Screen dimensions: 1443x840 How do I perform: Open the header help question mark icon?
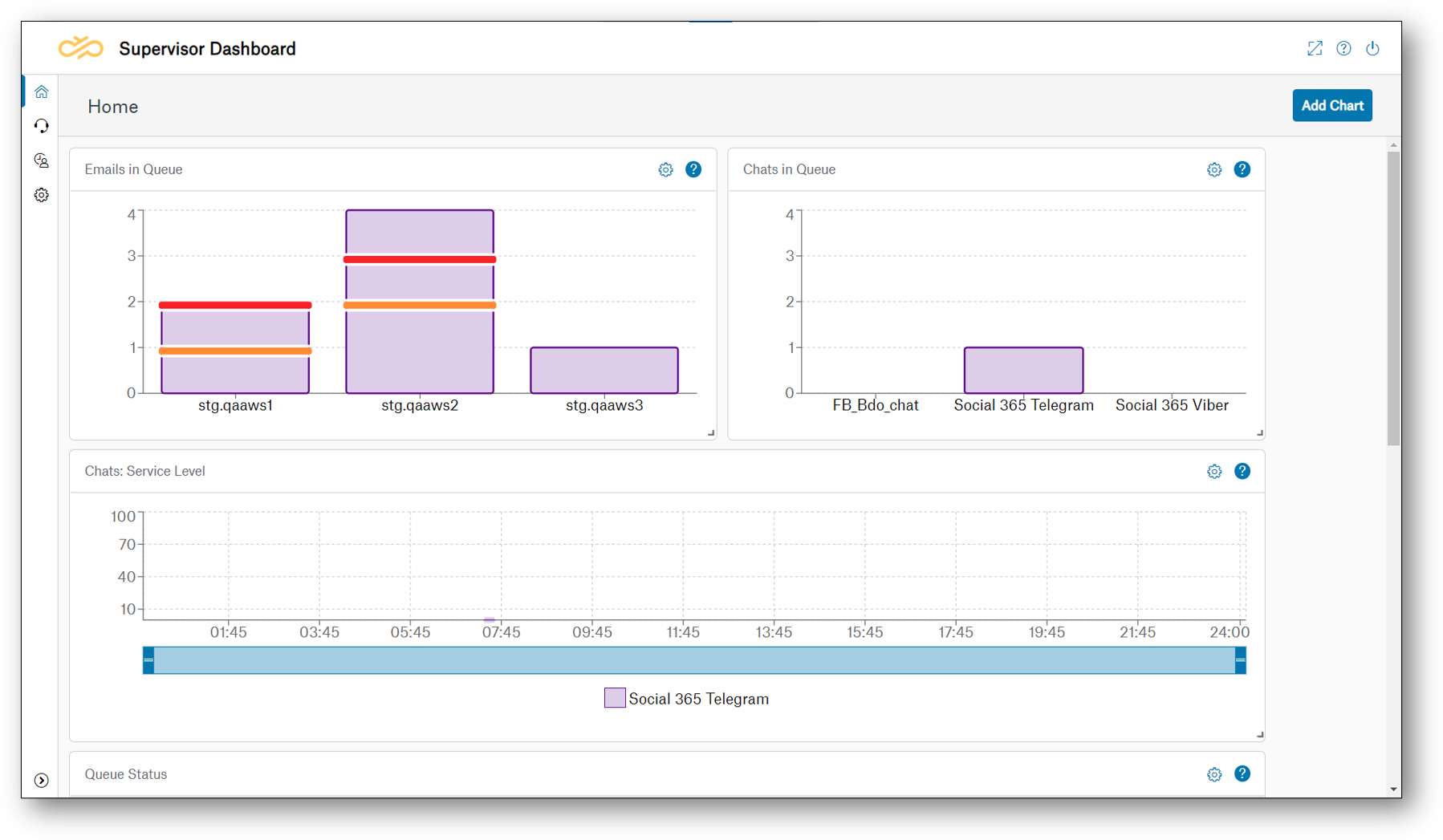click(x=1343, y=49)
